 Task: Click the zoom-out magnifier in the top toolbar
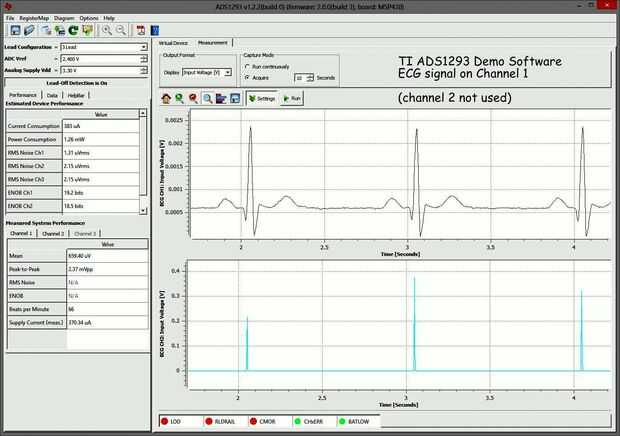click(x=121, y=30)
